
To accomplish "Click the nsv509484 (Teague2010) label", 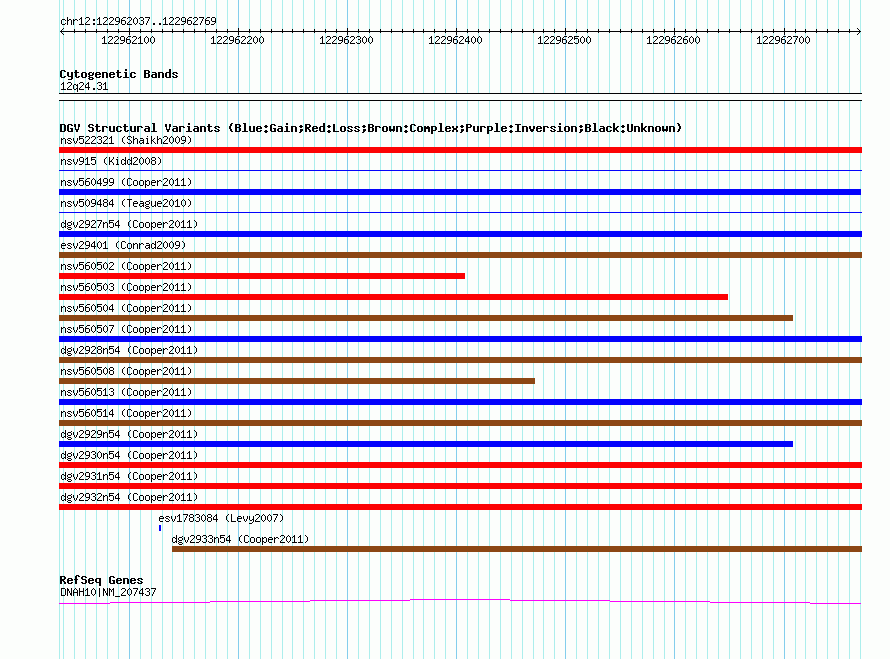I will click(x=126, y=203).
